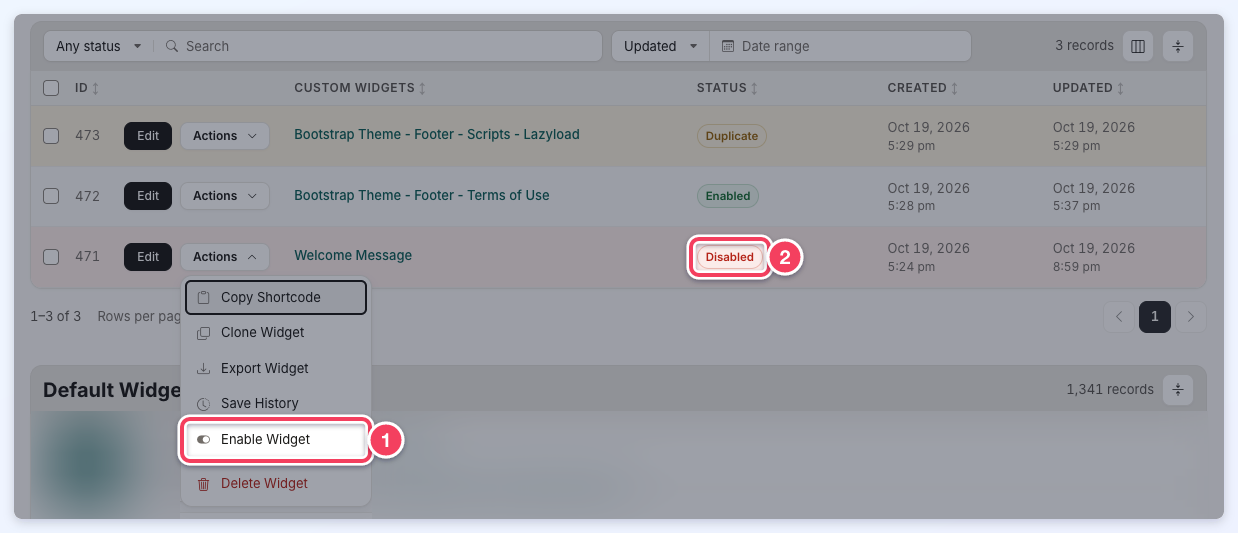Click the 1–3 of 3 pagination text
1238x533 pixels.
coord(55,316)
